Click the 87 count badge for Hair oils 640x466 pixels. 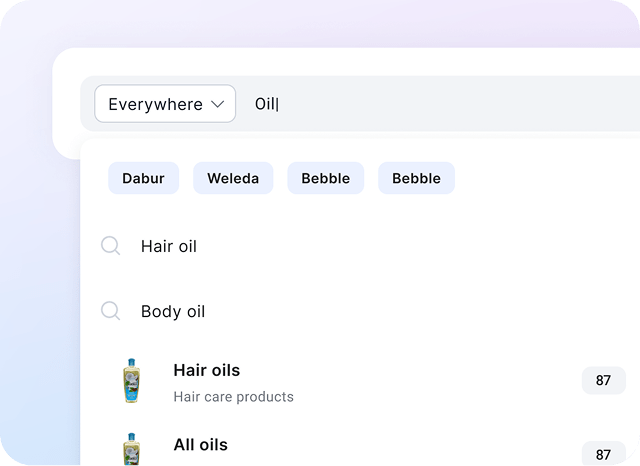click(603, 380)
